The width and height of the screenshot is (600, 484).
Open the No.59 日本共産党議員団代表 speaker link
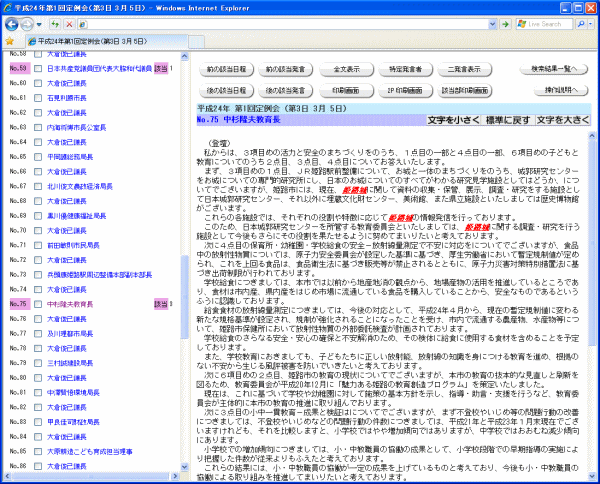pos(99,69)
